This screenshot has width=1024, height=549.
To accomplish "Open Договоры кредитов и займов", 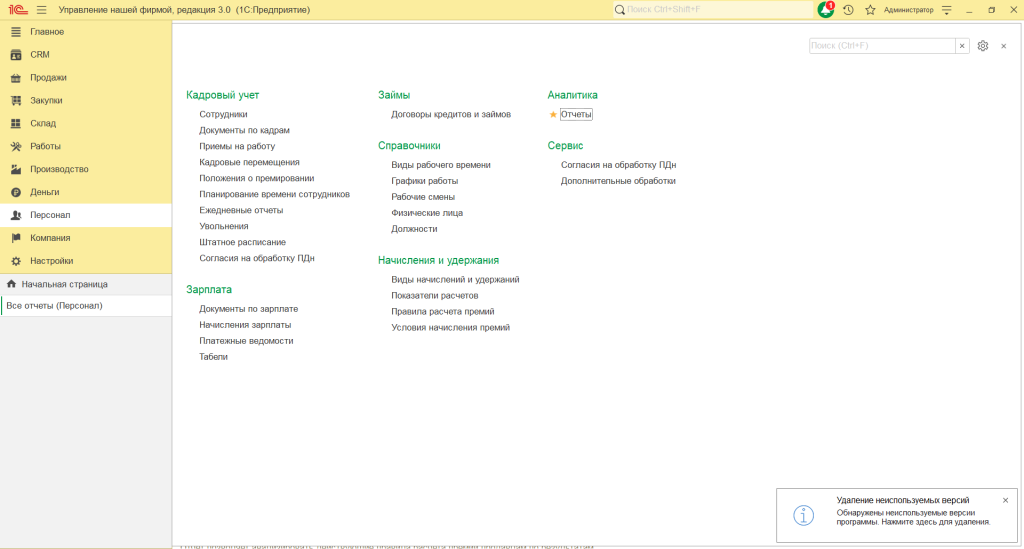I will point(450,114).
